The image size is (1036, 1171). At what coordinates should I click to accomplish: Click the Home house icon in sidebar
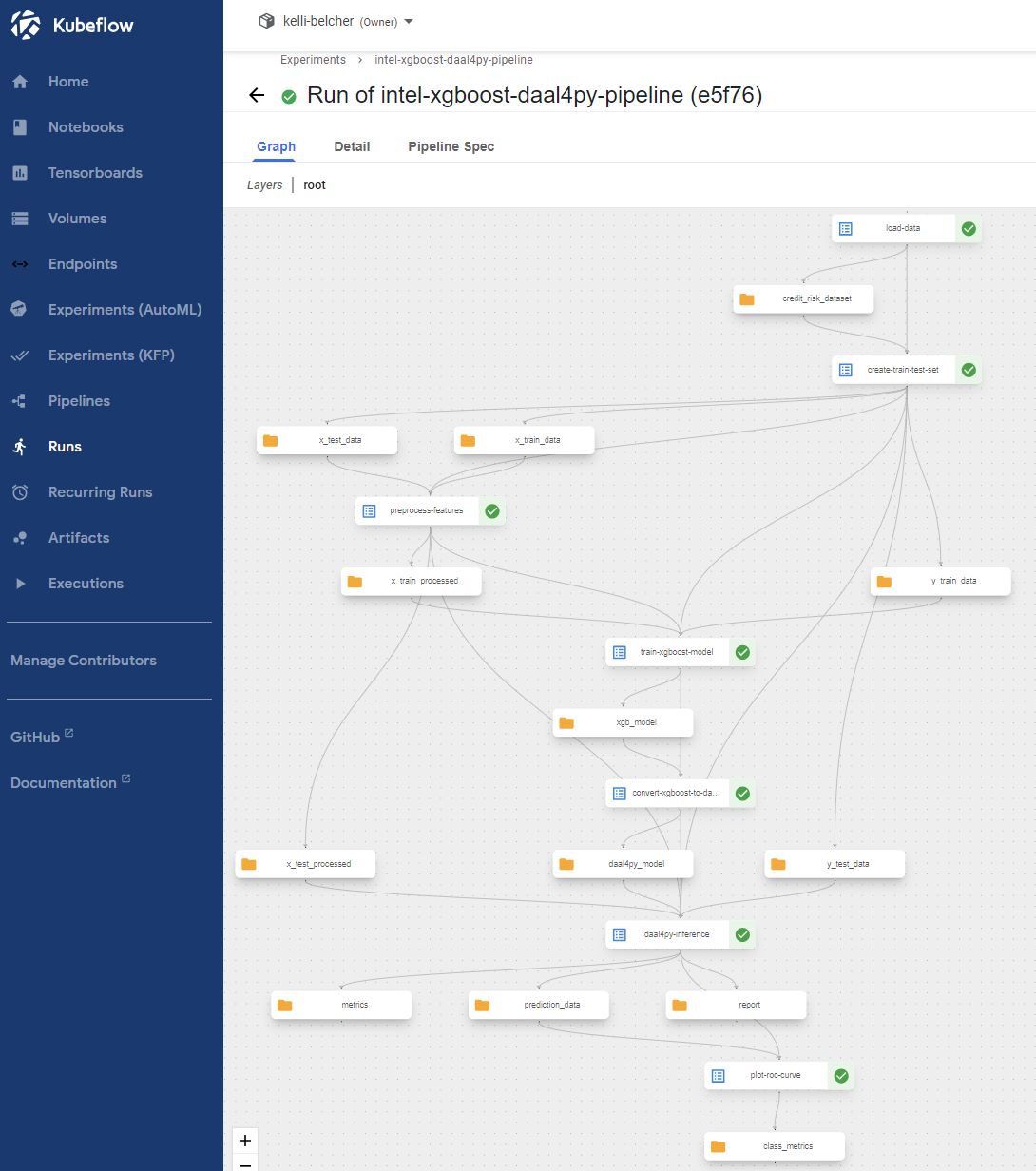coord(20,82)
